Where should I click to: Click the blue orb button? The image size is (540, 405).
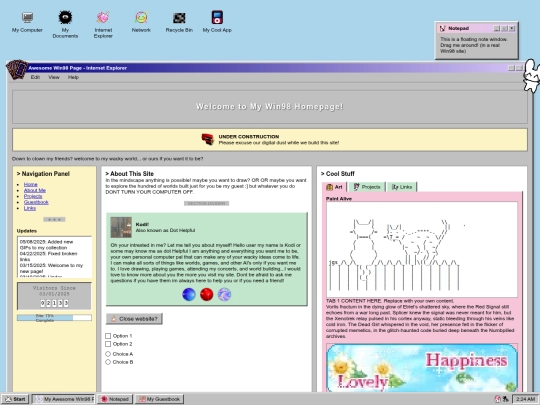click(189, 294)
